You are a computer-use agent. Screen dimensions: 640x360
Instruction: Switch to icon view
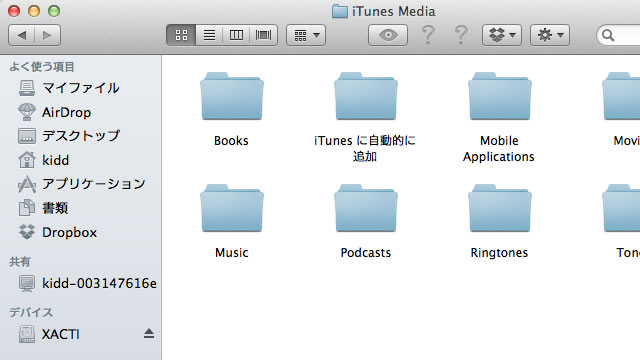[x=181, y=35]
